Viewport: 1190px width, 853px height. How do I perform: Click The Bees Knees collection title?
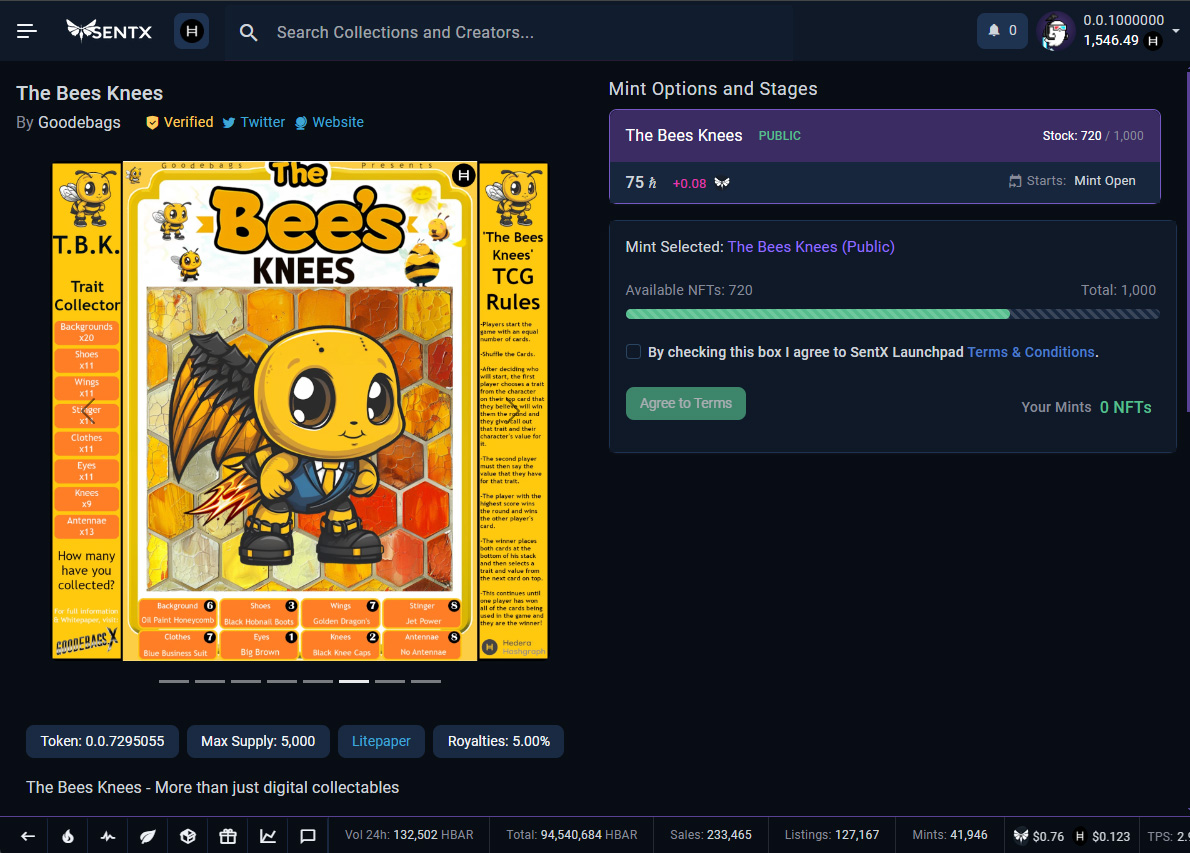pyautogui.click(x=90, y=93)
